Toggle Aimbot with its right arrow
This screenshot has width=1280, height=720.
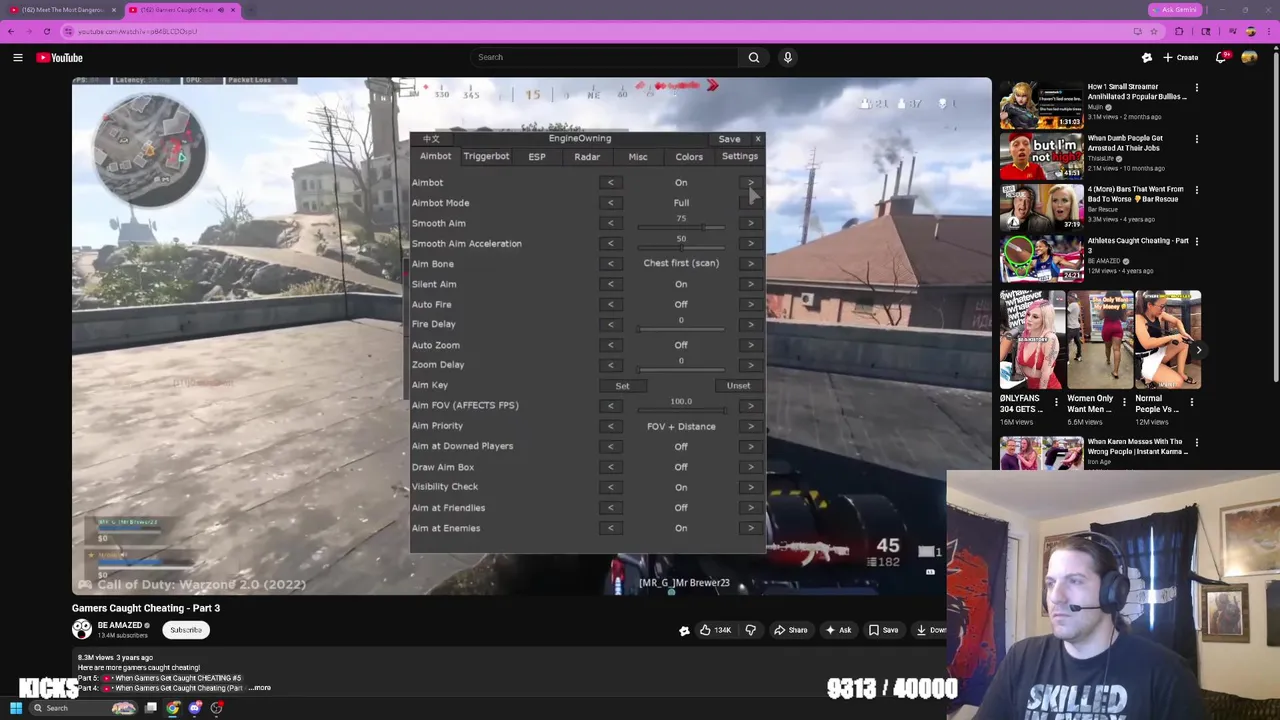coord(751,183)
